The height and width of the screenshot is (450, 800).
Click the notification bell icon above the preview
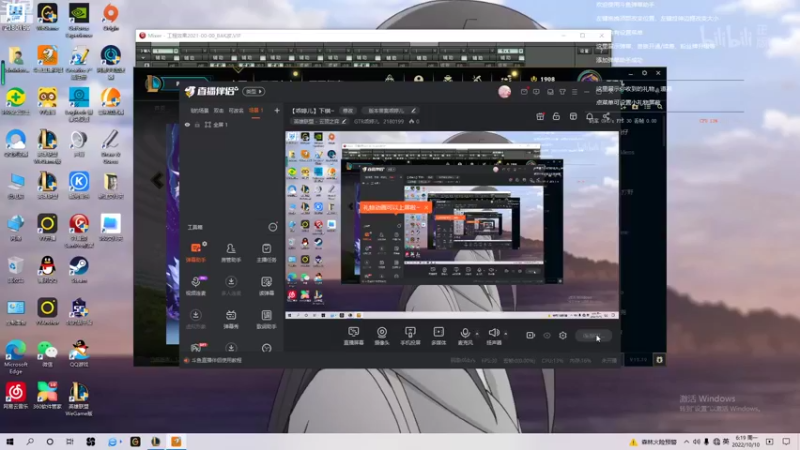click(x=590, y=116)
